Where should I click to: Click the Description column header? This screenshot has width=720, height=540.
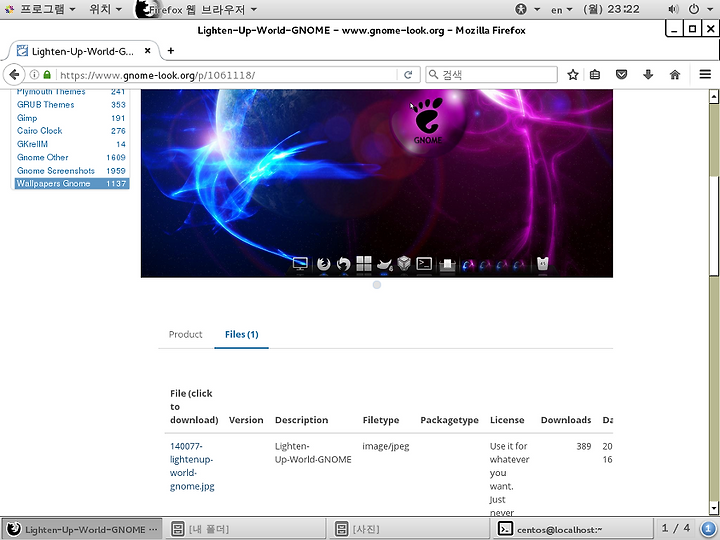click(301, 420)
